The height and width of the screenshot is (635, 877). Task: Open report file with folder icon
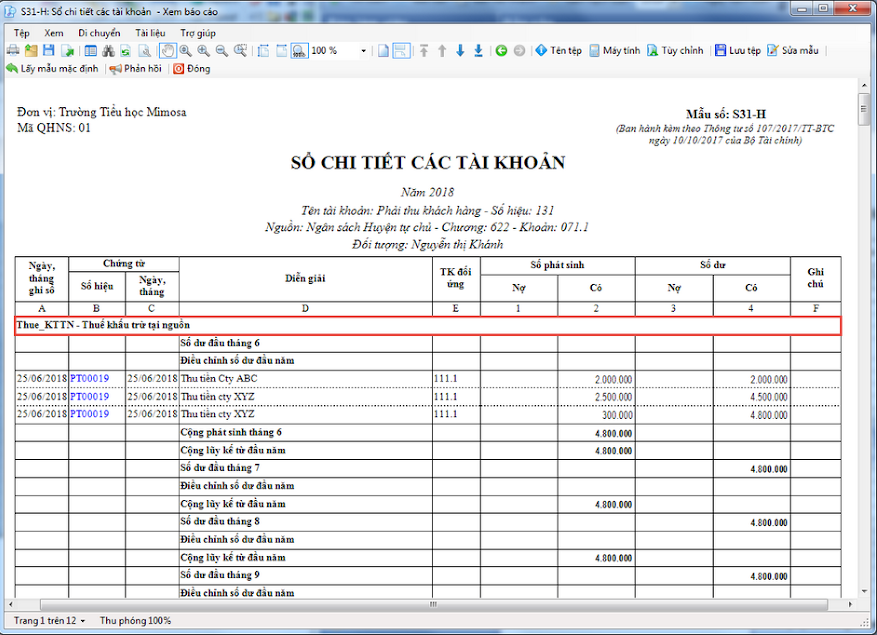[31, 51]
